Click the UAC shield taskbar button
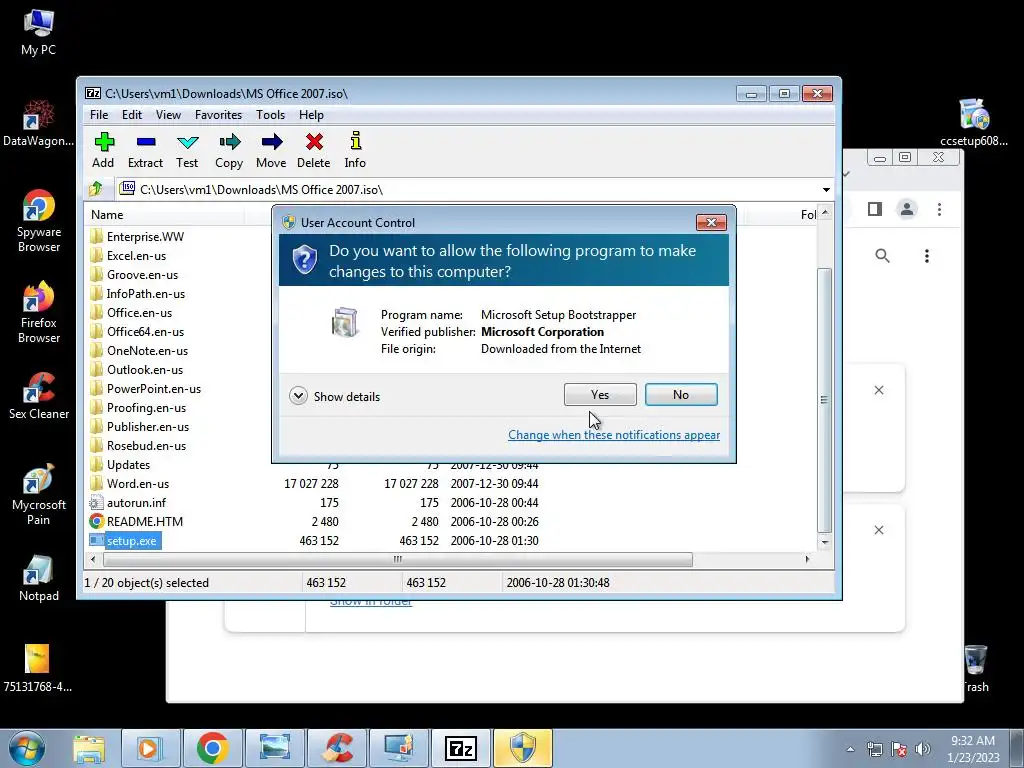The width and height of the screenshot is (1024, 768). [x=522, y=748]
